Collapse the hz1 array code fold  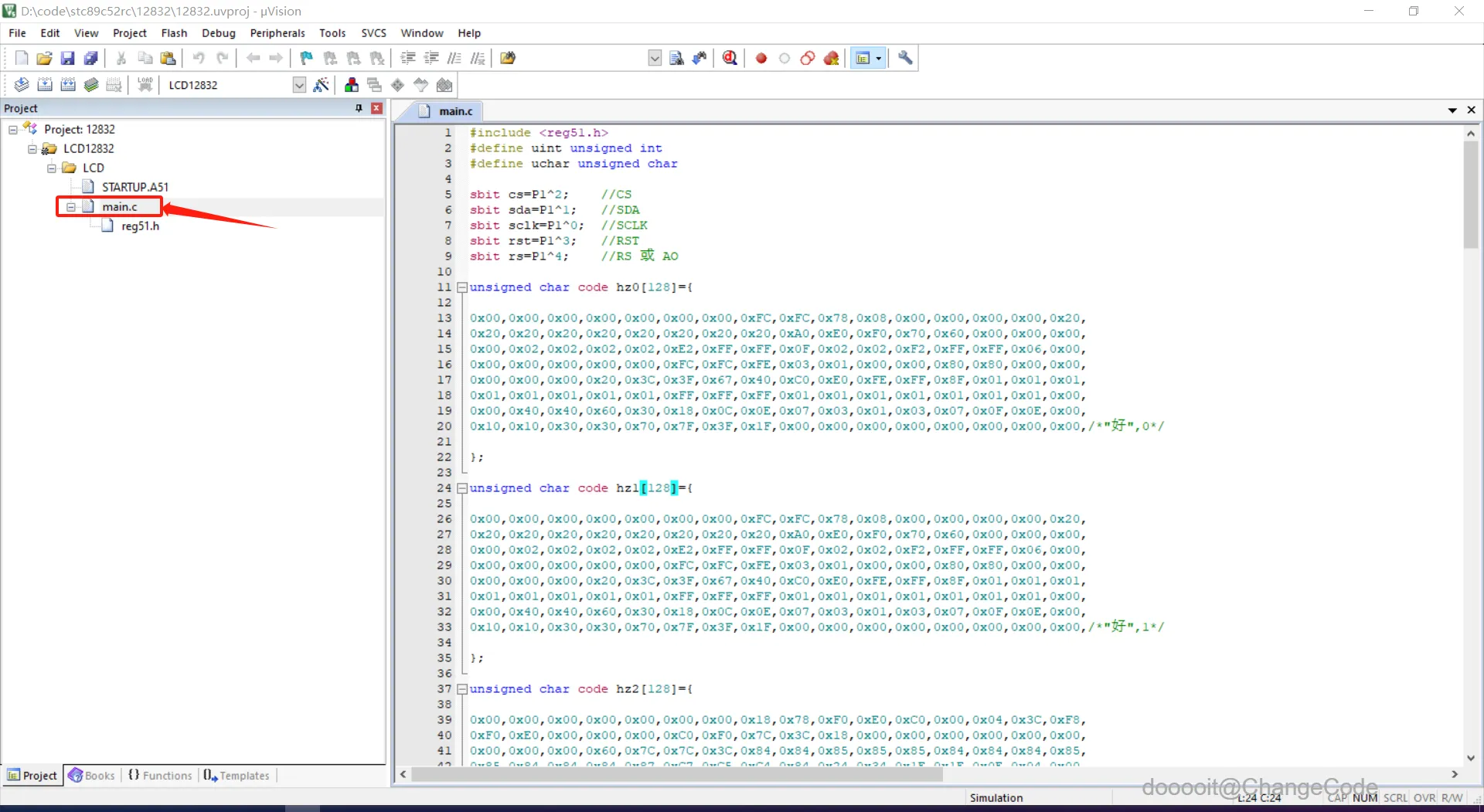point(462,488)
